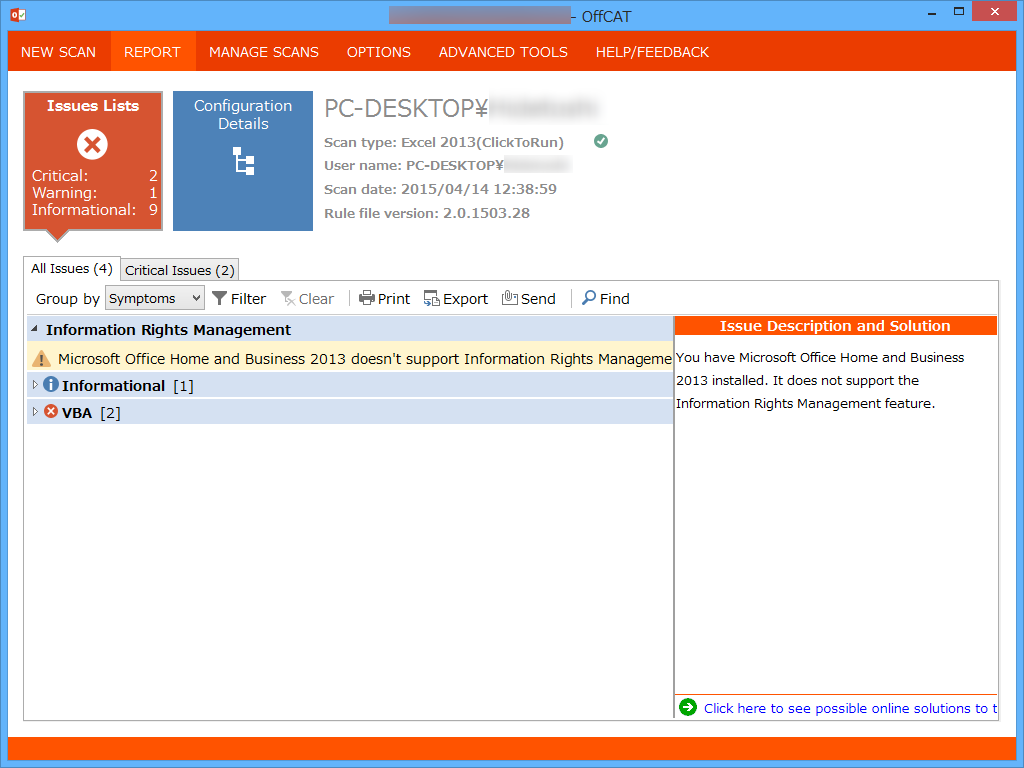Minimize the OffCAT window
1024x768 pixels.
pos(932,12)
